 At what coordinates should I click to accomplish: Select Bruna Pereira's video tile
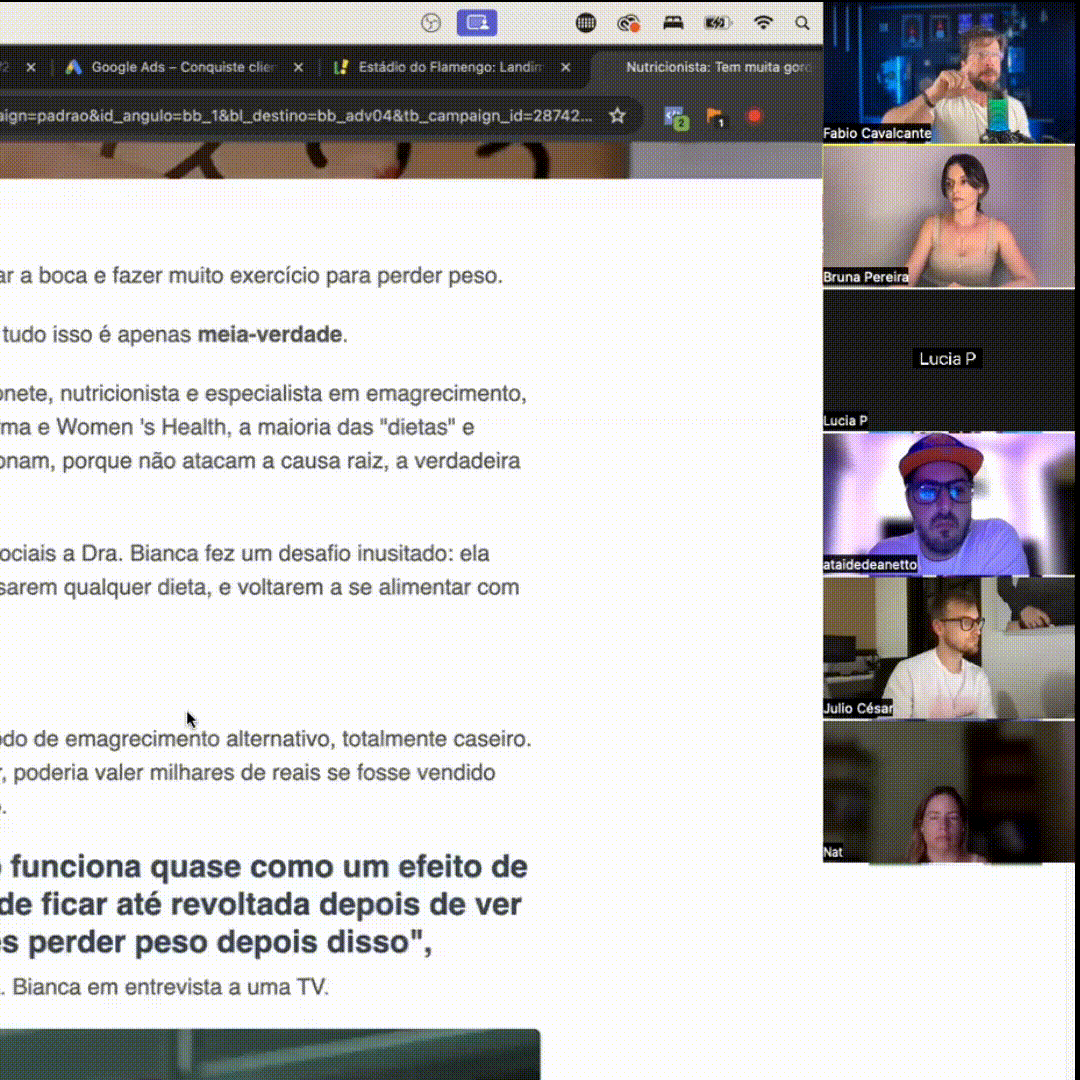[948, 216]
